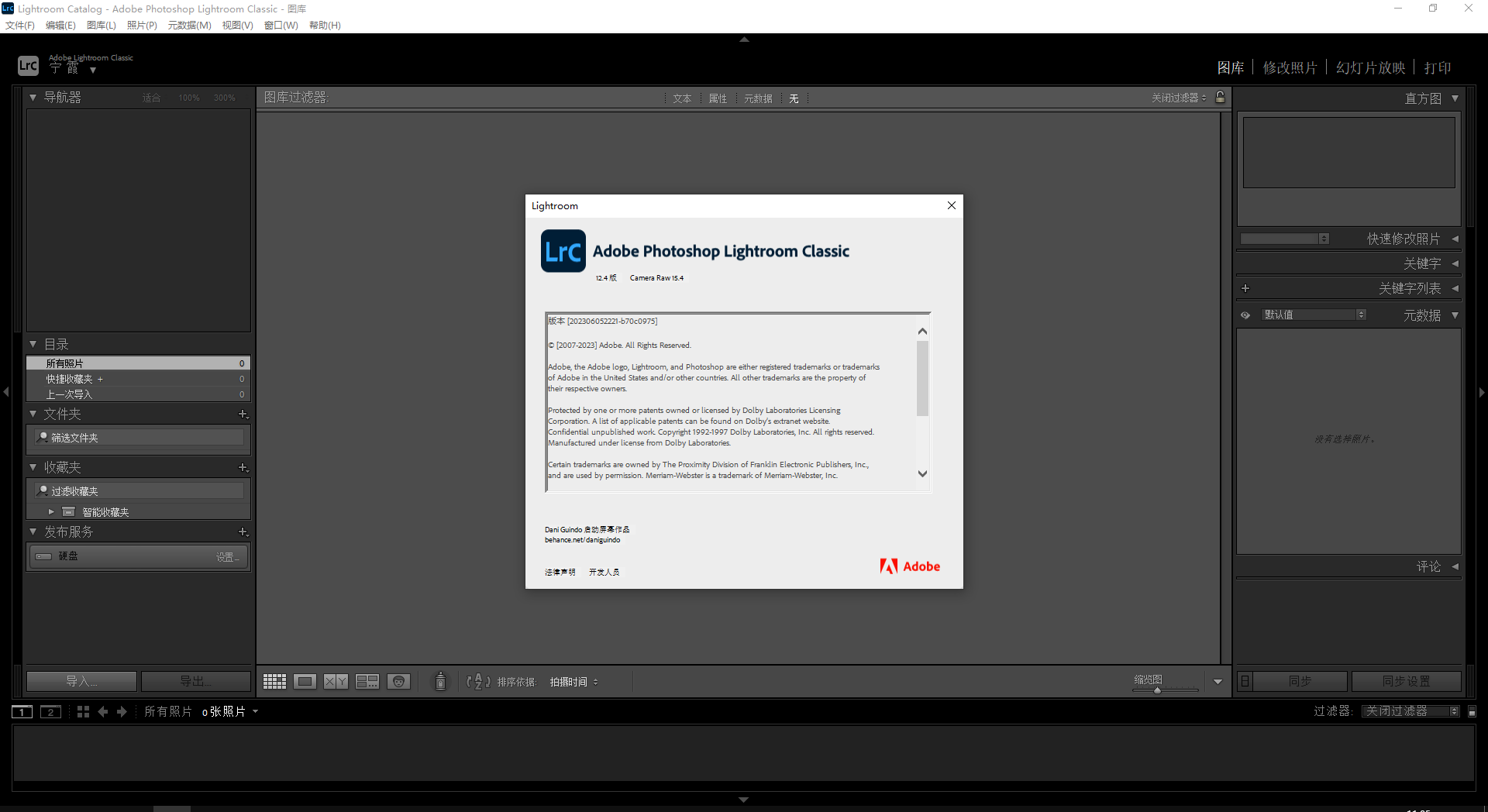
Task: Set navigator zoom to 100%
Action: pyautogui.click(x=189, y=98)
